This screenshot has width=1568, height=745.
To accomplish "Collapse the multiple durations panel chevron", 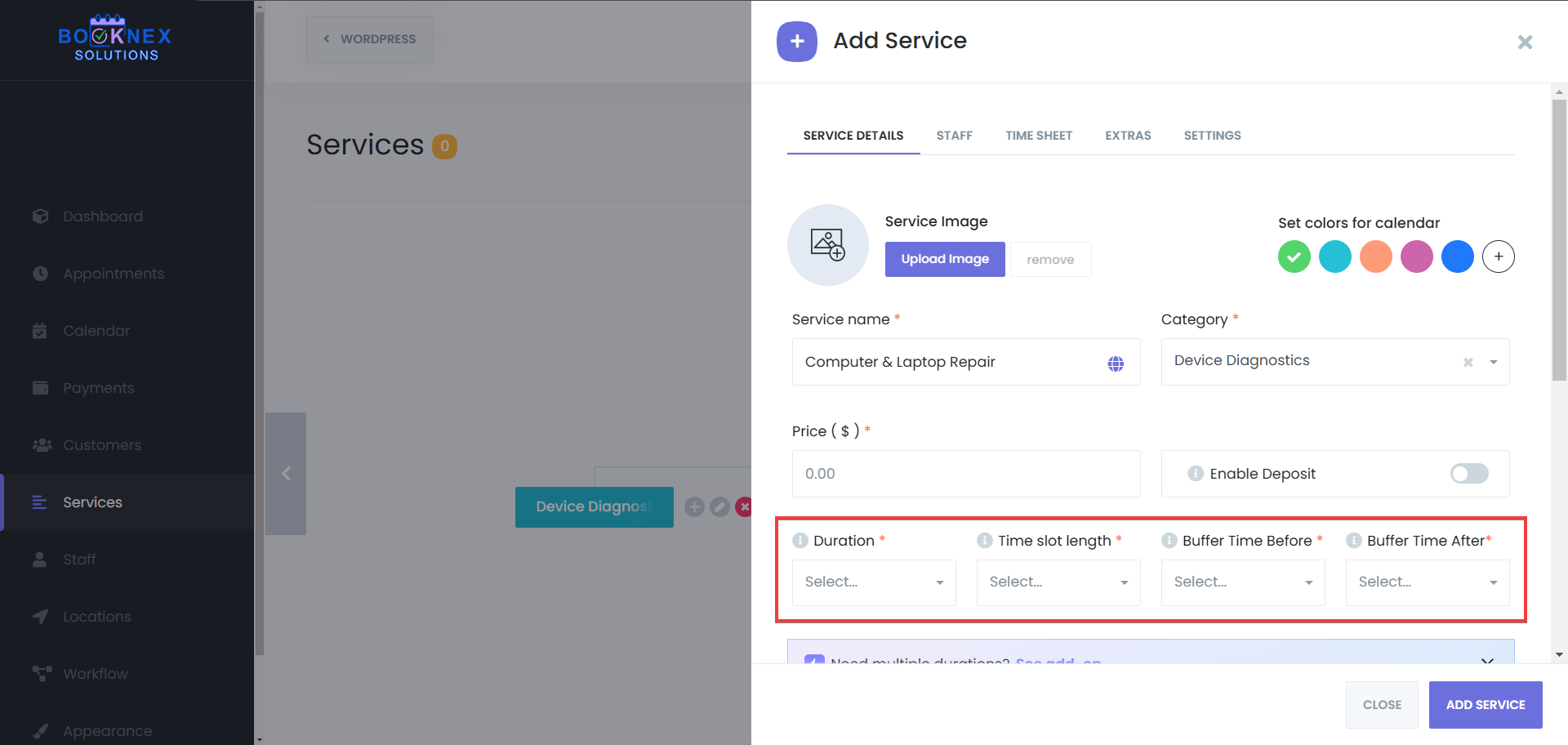I will pos(1487,662).
